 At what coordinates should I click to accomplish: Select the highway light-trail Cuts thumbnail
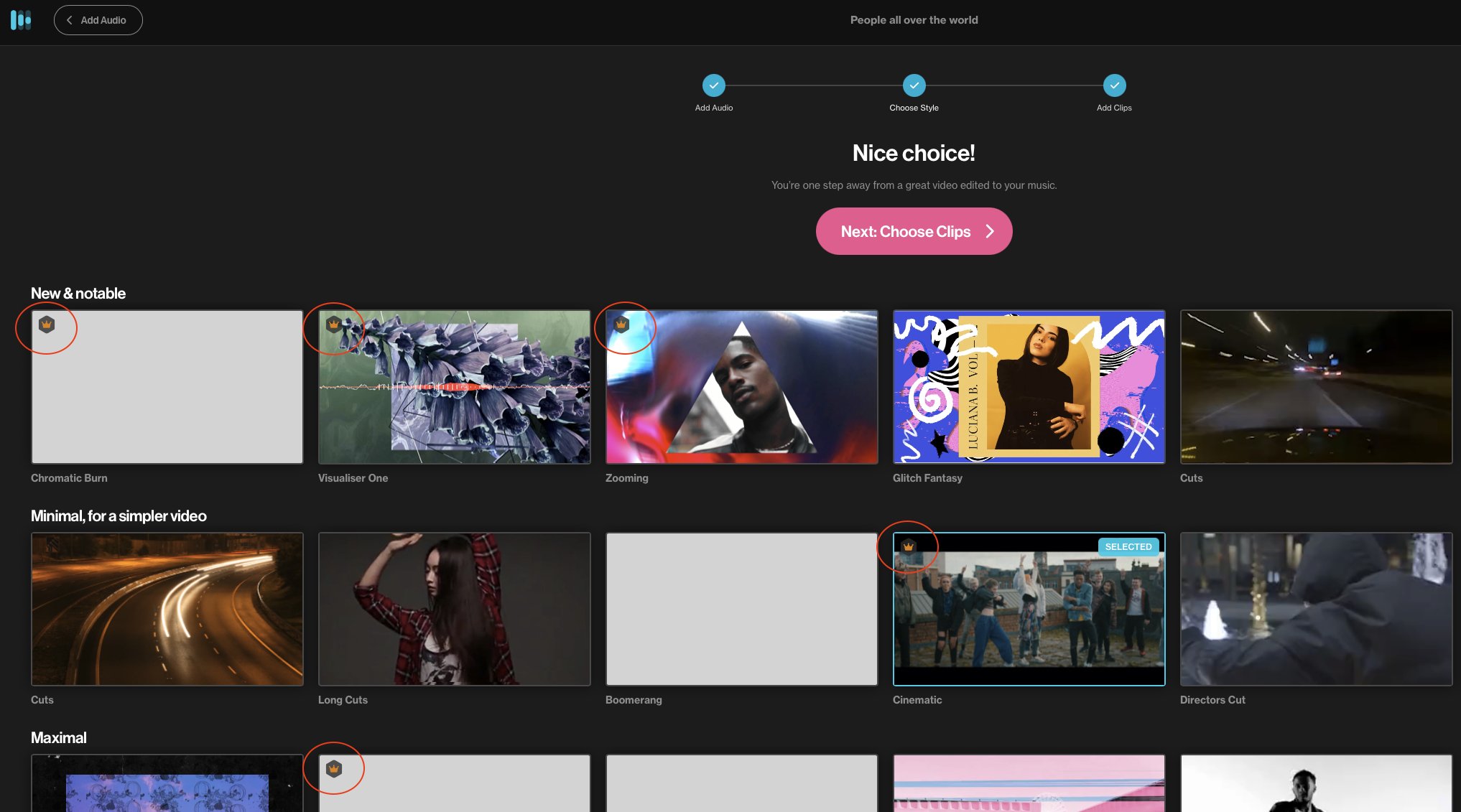pyautogui.click(x=167, y=609)
